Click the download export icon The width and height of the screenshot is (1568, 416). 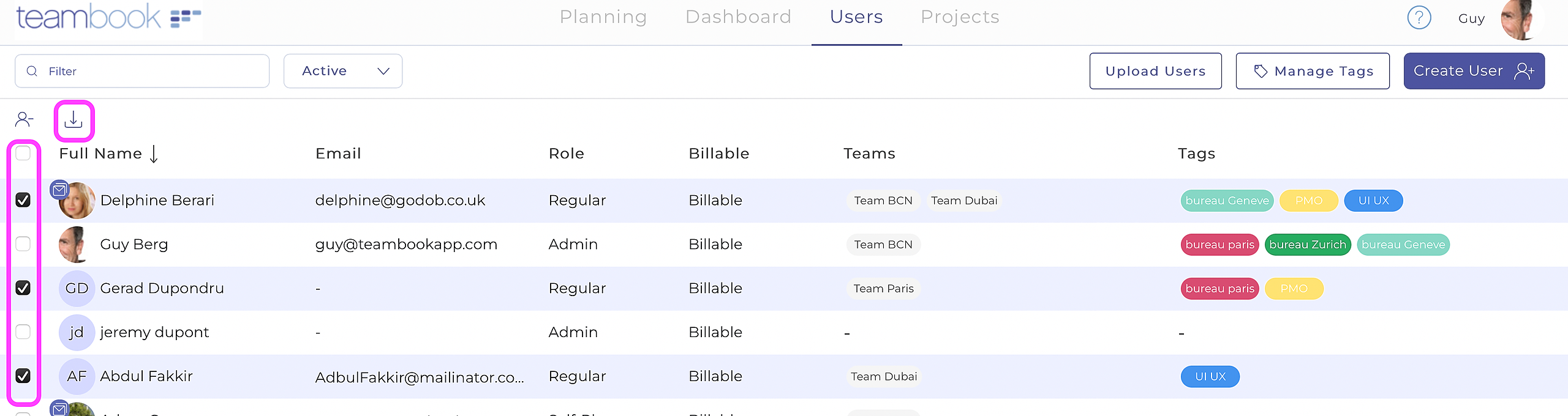click(73, 120)
